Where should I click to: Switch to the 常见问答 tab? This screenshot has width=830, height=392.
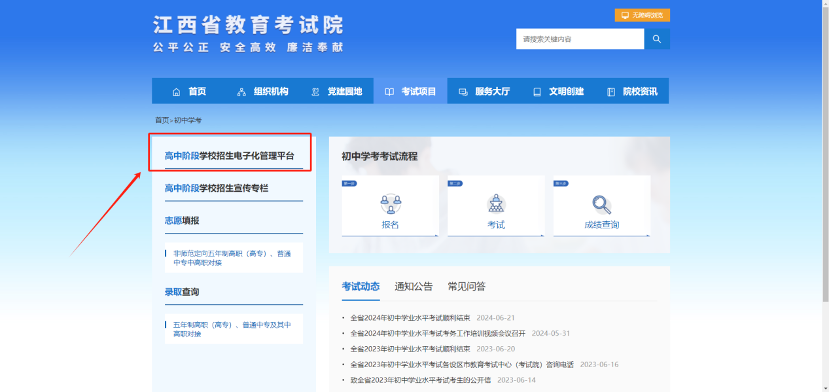(466, 287)
